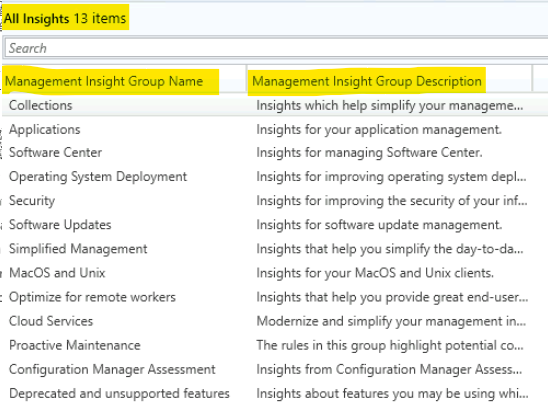548x412 pixels.
Task: Select the Cloud Services group
Action: 51,321
